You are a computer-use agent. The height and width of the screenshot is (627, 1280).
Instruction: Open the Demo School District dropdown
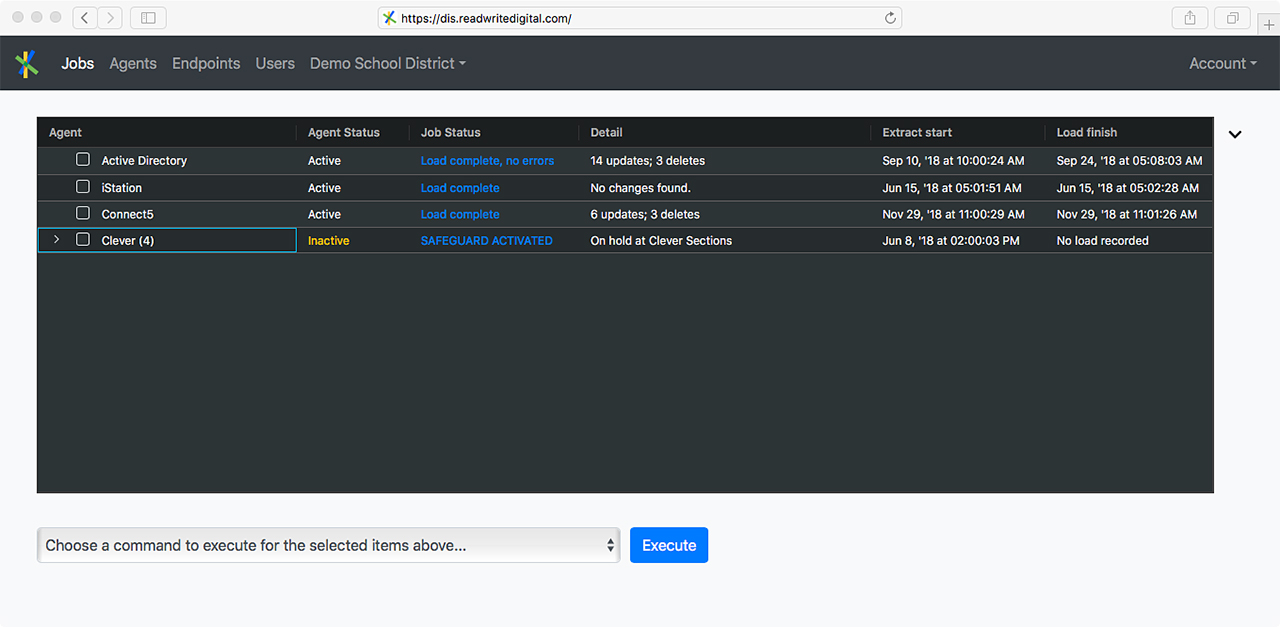pyautogui.click(x=388, y=63)
